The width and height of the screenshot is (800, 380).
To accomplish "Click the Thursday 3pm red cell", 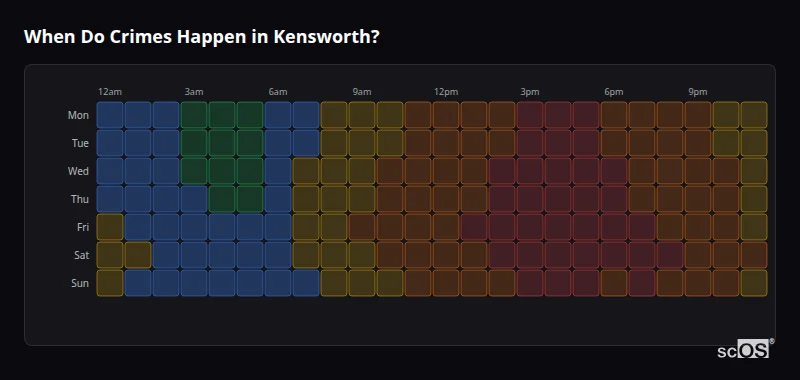I will pyautogui.click(x=530, y=199).
